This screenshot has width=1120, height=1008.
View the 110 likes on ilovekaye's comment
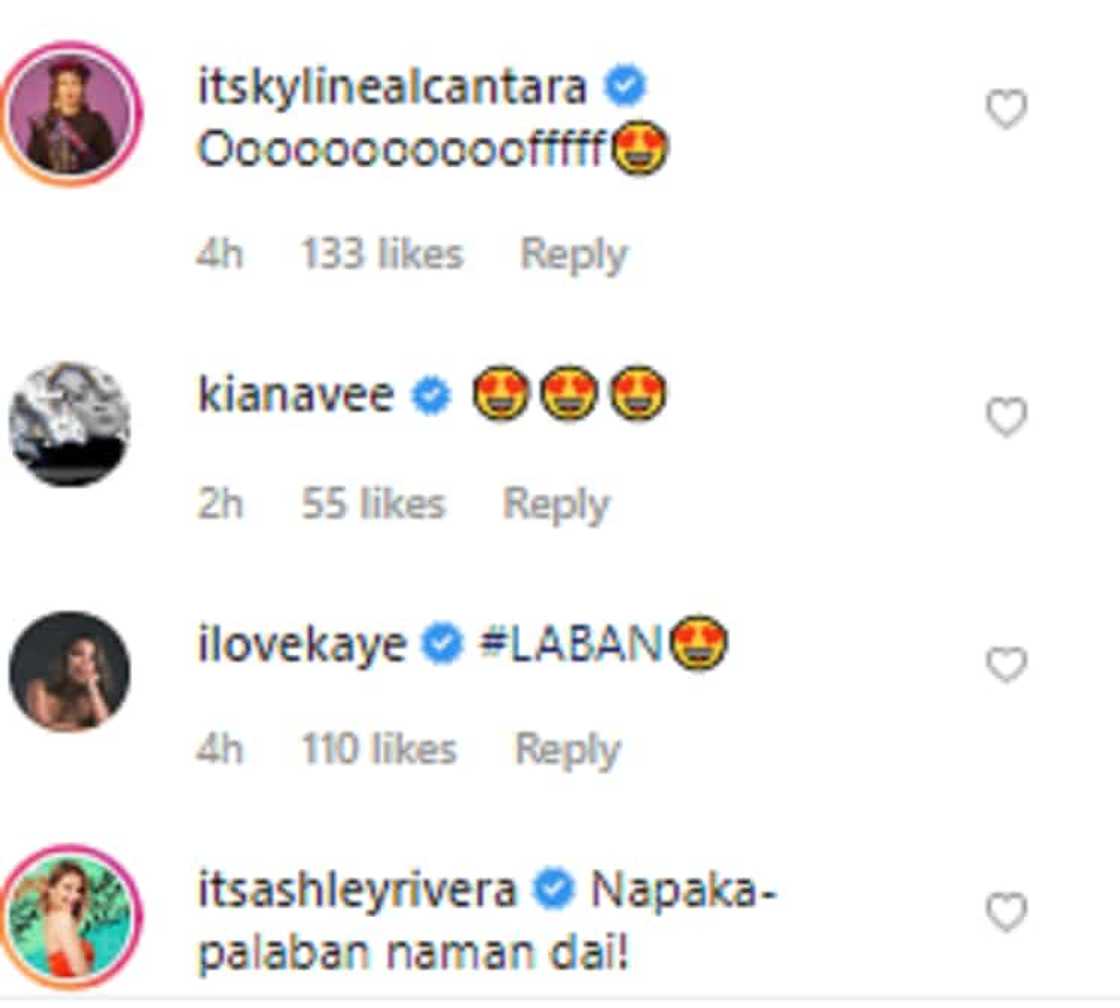[x=379, y=750]
